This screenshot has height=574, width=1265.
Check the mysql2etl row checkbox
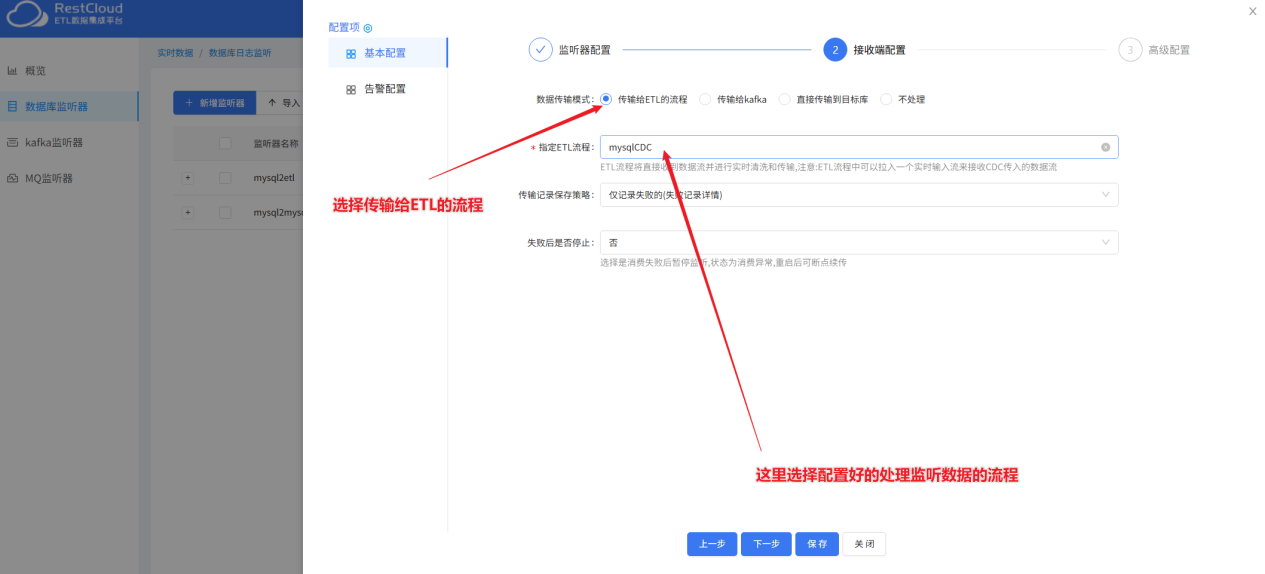[225, 177]
